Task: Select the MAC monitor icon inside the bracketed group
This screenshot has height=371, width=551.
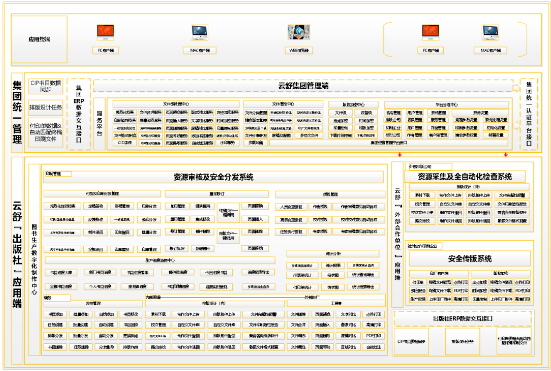Action: [x=491, y=32]
